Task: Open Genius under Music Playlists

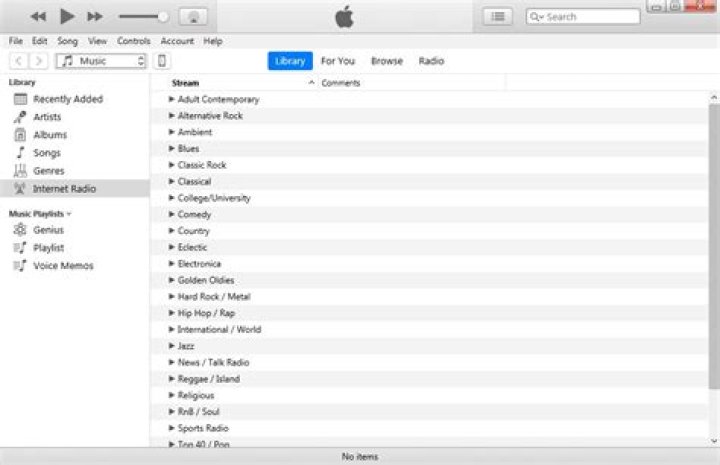Action: [x=48, y=230]
